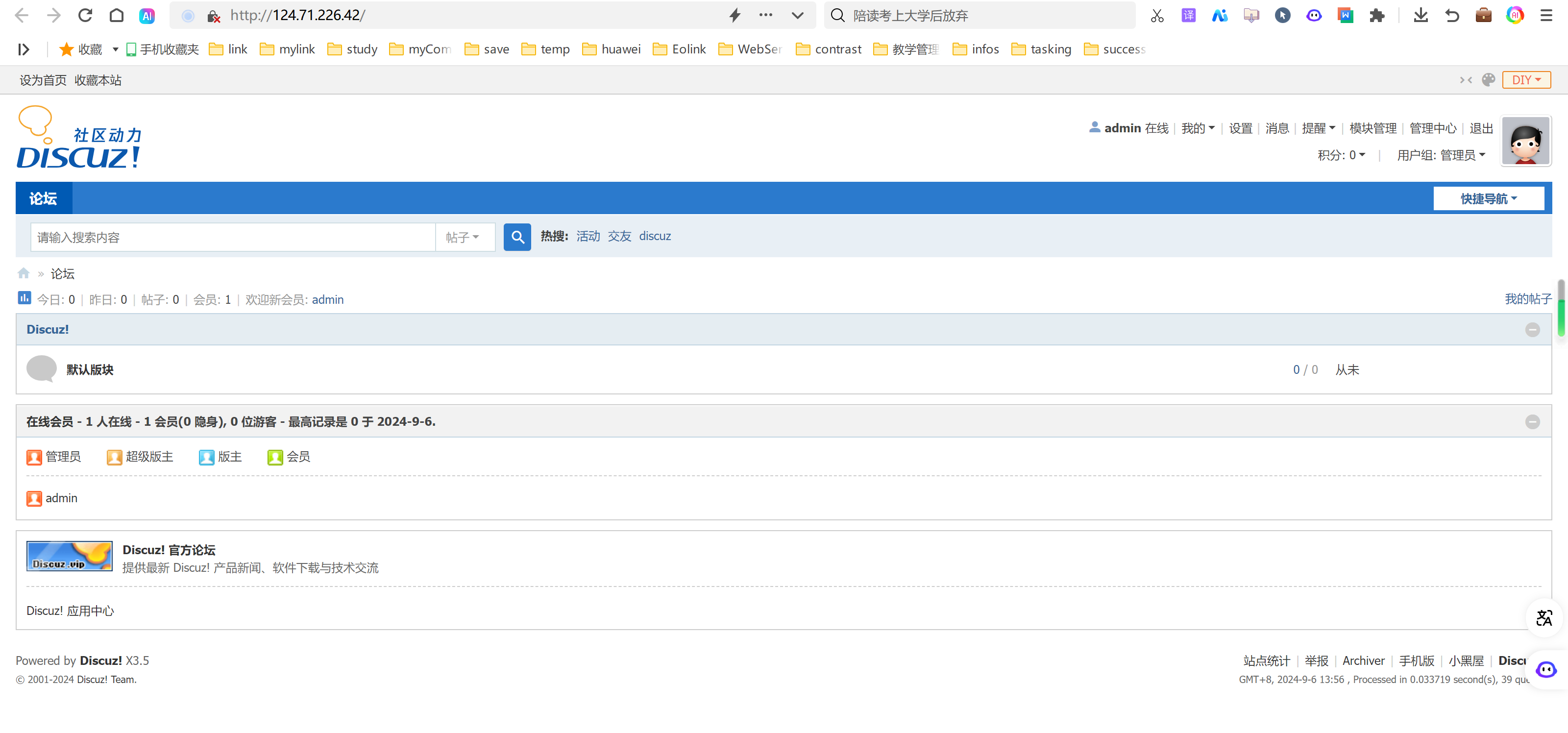Open the Archiver footer link

(1363, 660)
